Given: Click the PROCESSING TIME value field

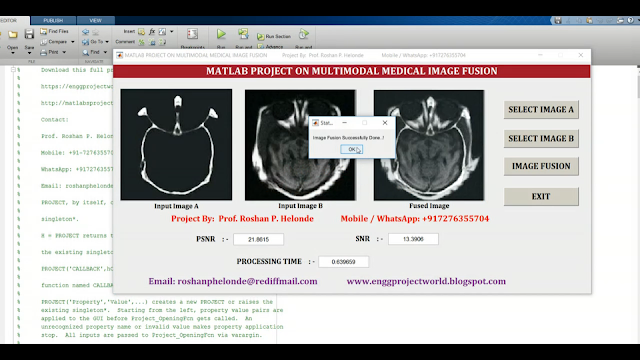Looking at the screenshot, I should coord(343,262).
